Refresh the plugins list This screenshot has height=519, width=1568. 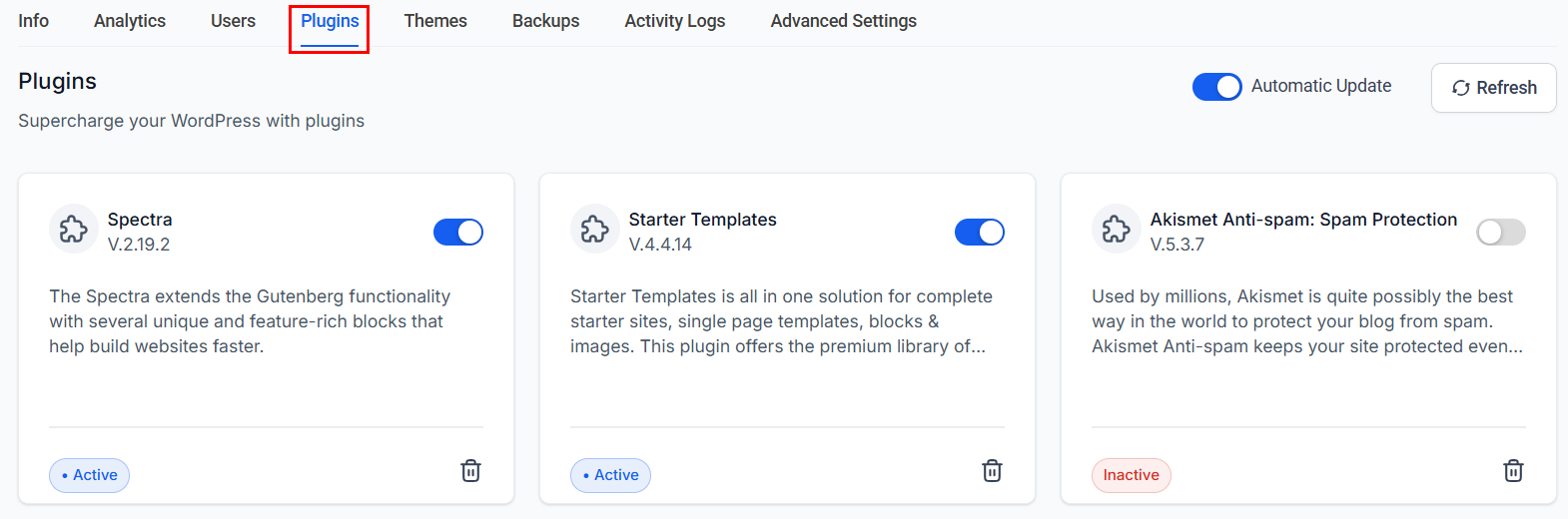tap(1493, 88)
